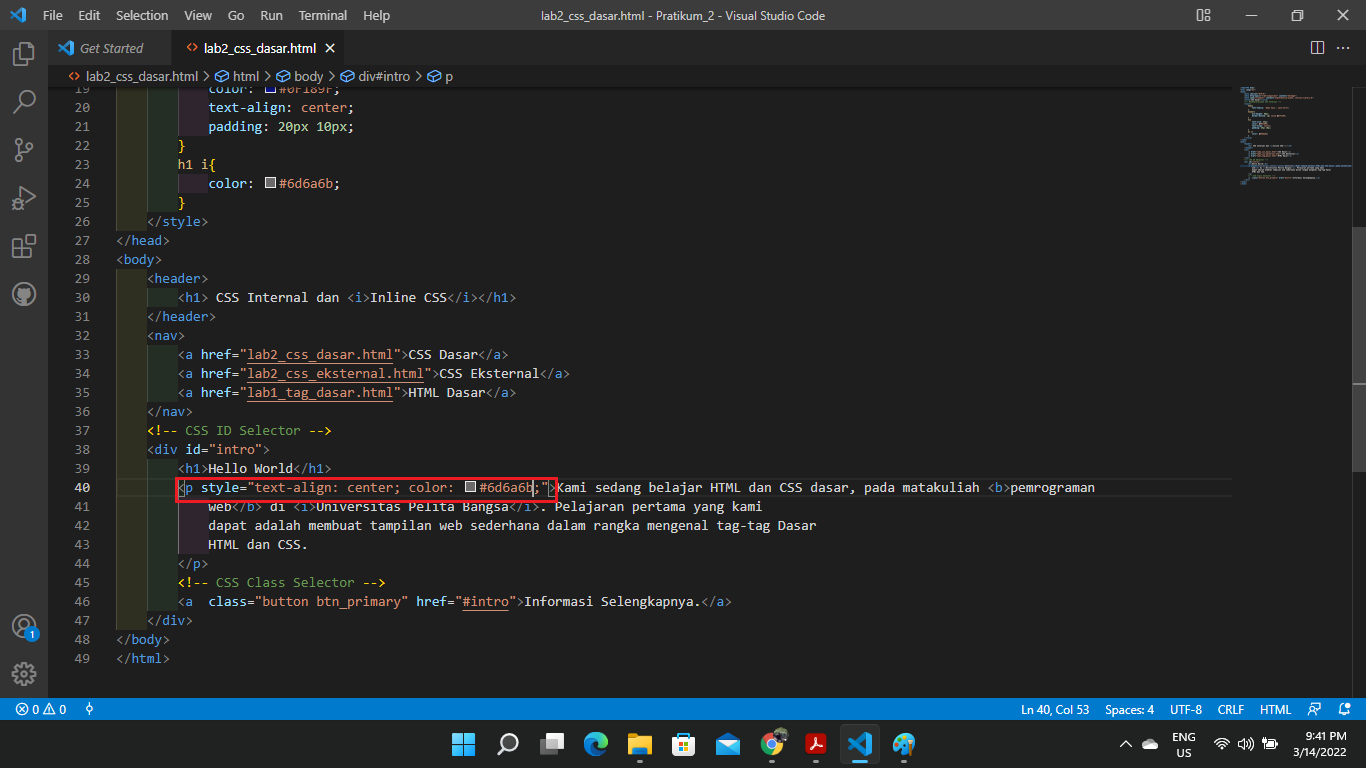Click the VS Code logo in title bar
Viewport: 1366px width, 768px height.
click(18, 15)
